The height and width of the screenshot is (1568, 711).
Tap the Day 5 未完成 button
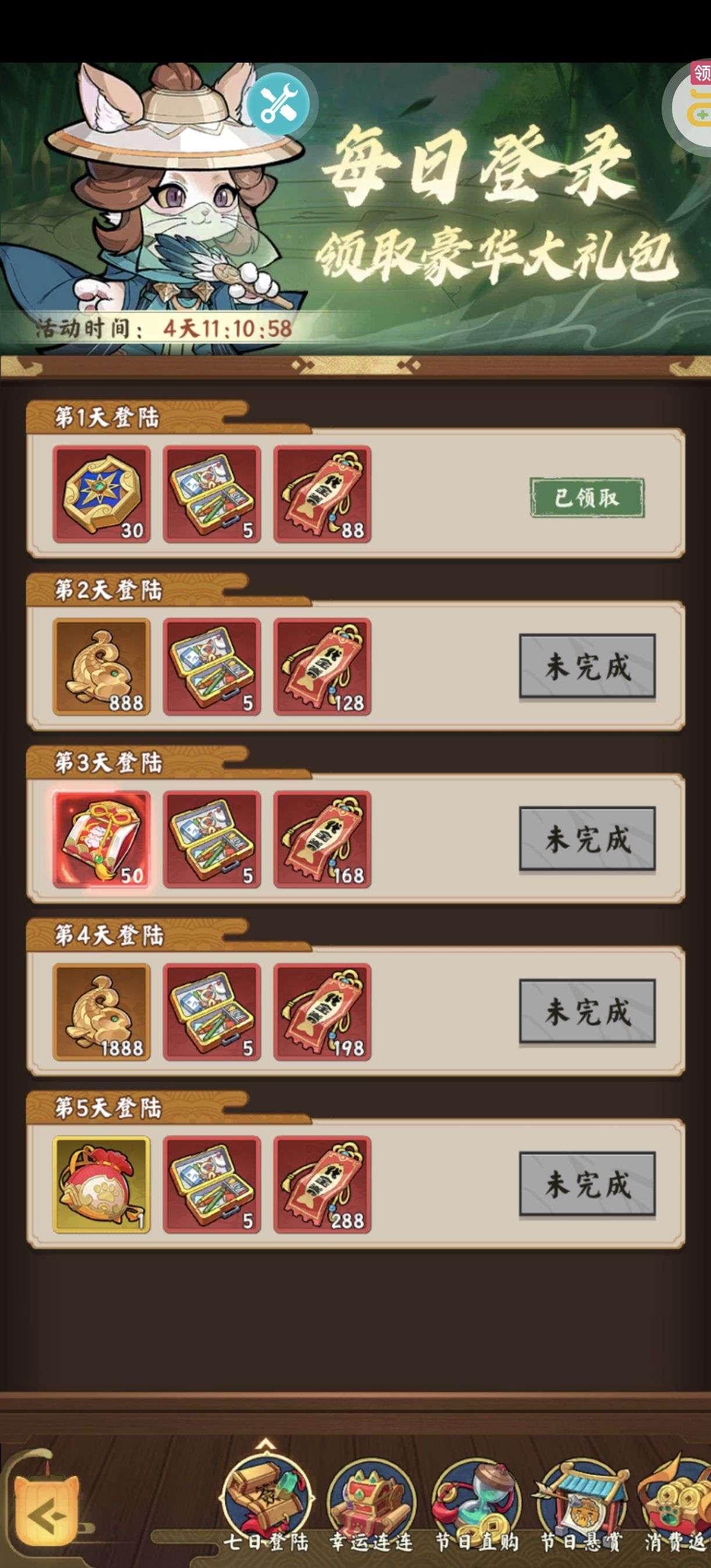pos(587,1184)
